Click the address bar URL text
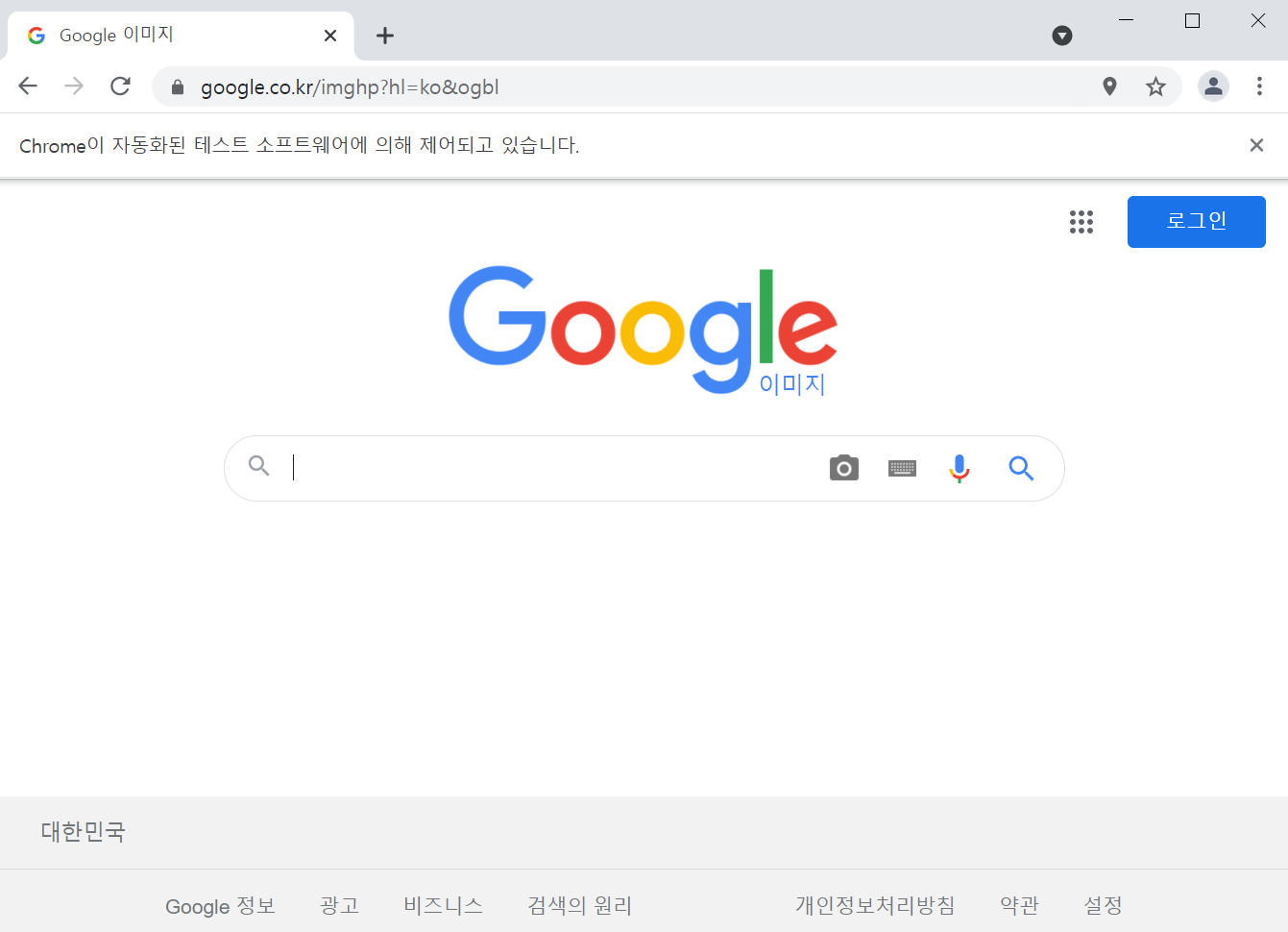This screenshot has width=1288, height=932. tap(350, 87)
